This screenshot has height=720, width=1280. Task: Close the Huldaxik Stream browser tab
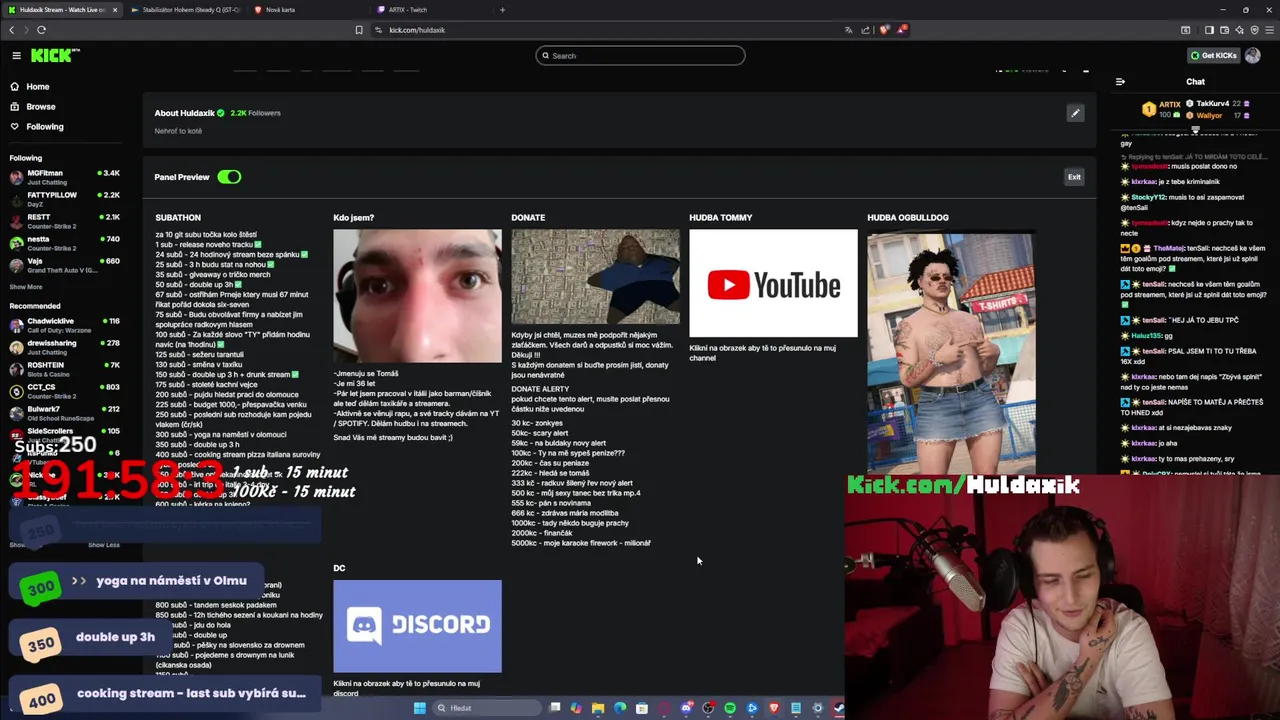click(115, 10)
